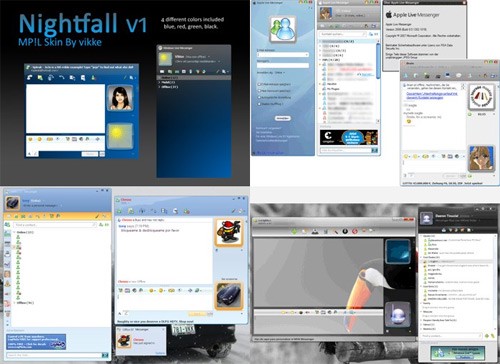
Task: Open the 'Kennwort vergessen?' link
Action: coord(268,128)
